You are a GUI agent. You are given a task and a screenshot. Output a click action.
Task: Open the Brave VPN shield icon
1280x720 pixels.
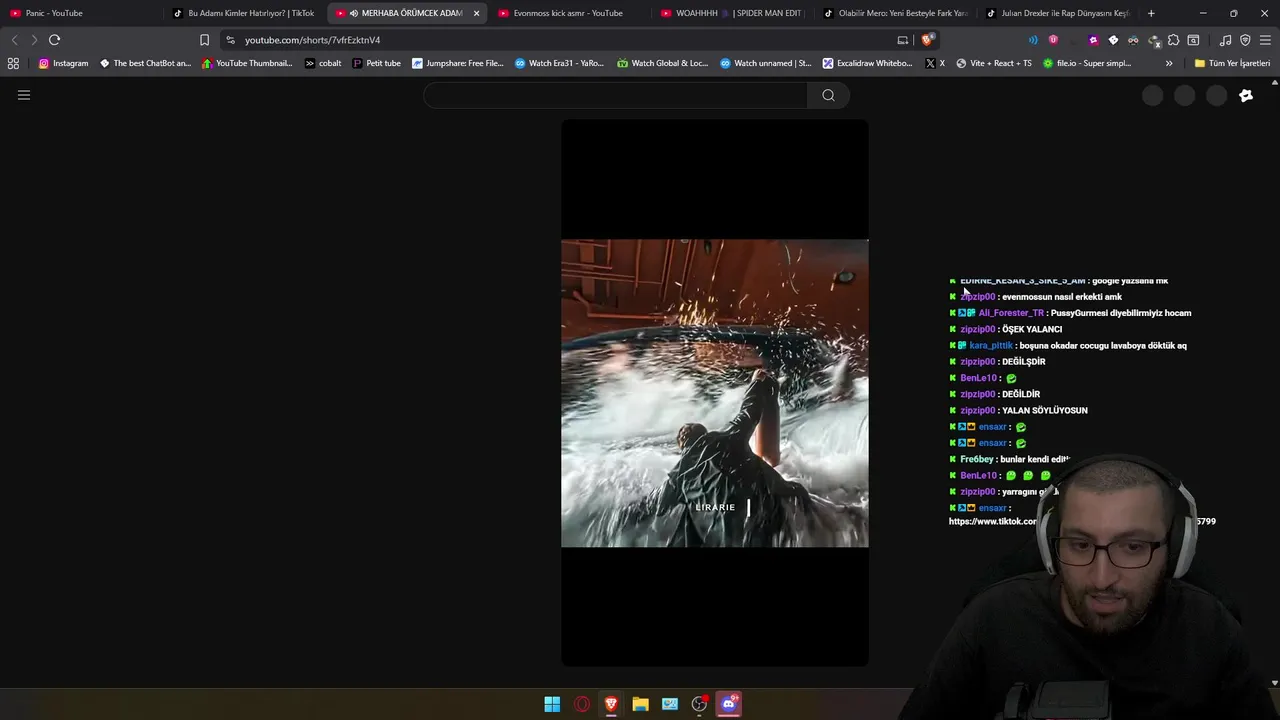[x=1245, y=40]
